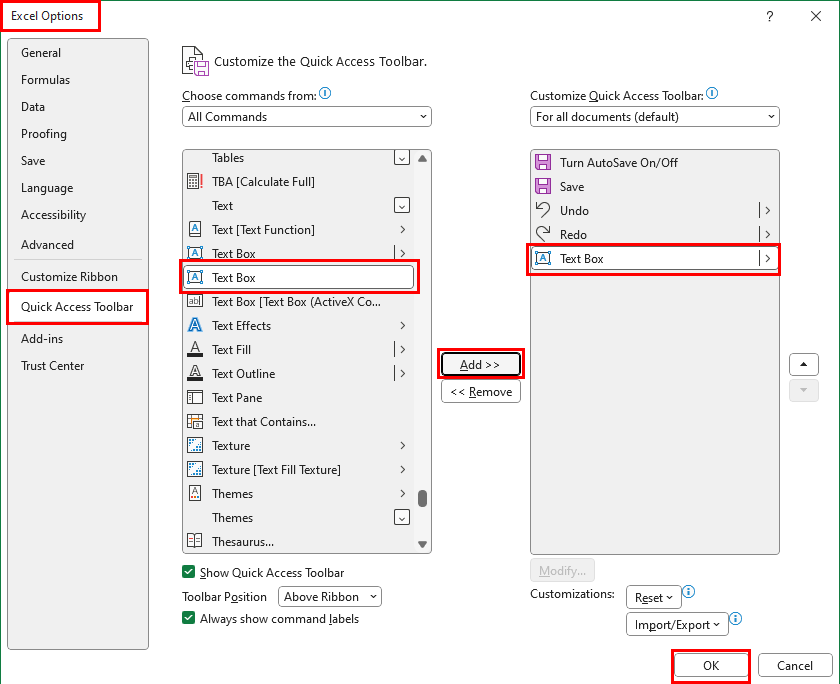Image resolution: width=840 pixels, height=684 pixels.
Task: Click the Add >> button
Action: tap(481, 364)
